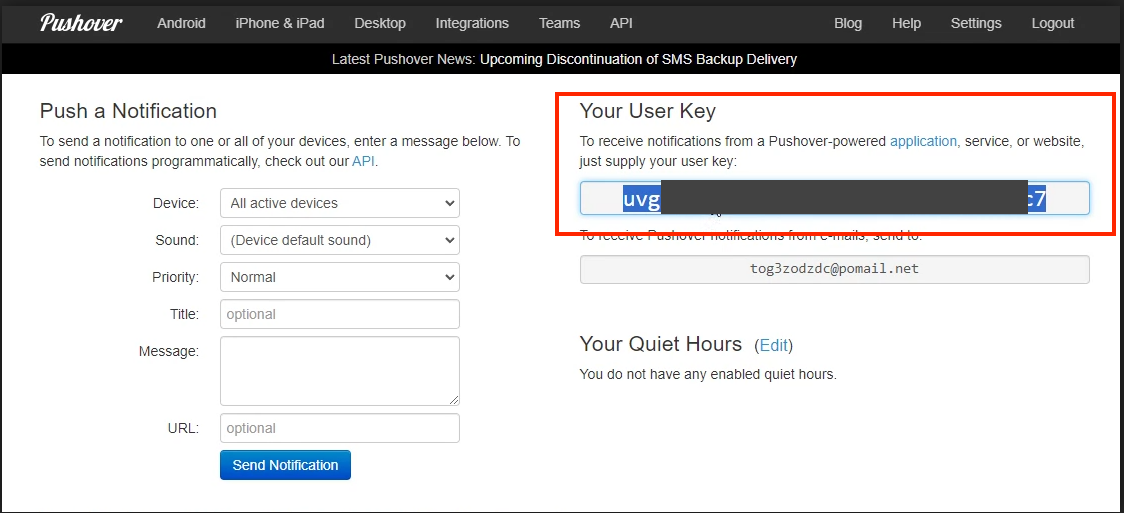Open the Desktop nav item
The width and height of the screenshot is (1124, 513).
[x=380, y=23]
